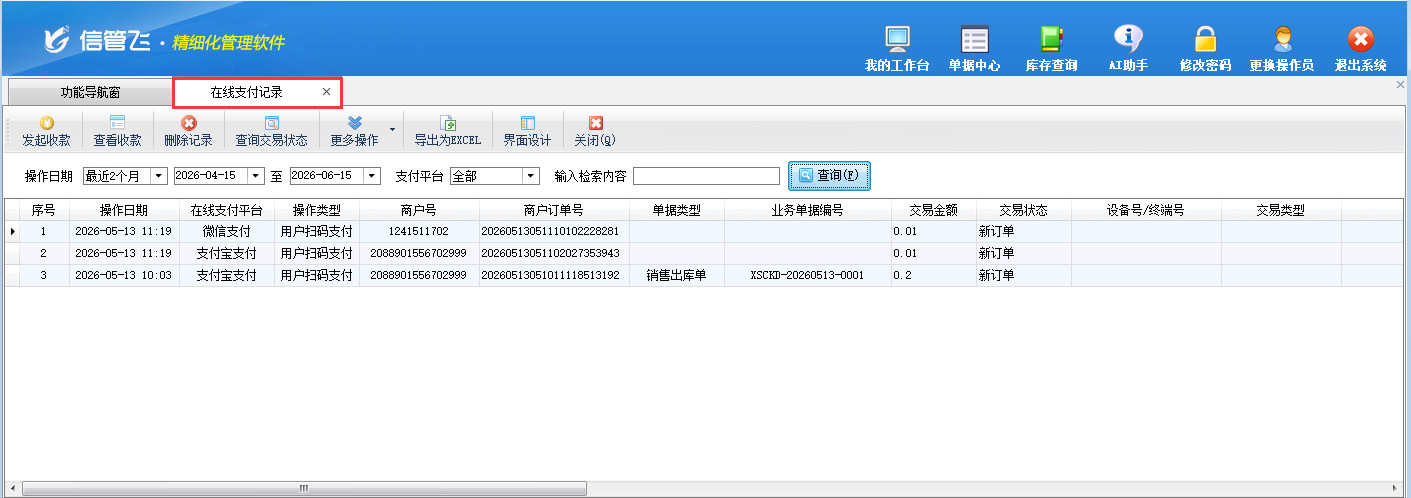The width and height of the screenshot is (1411, 498).
Task: Click the horizontal scrollbar thumb
Action: tap(303, 488)
